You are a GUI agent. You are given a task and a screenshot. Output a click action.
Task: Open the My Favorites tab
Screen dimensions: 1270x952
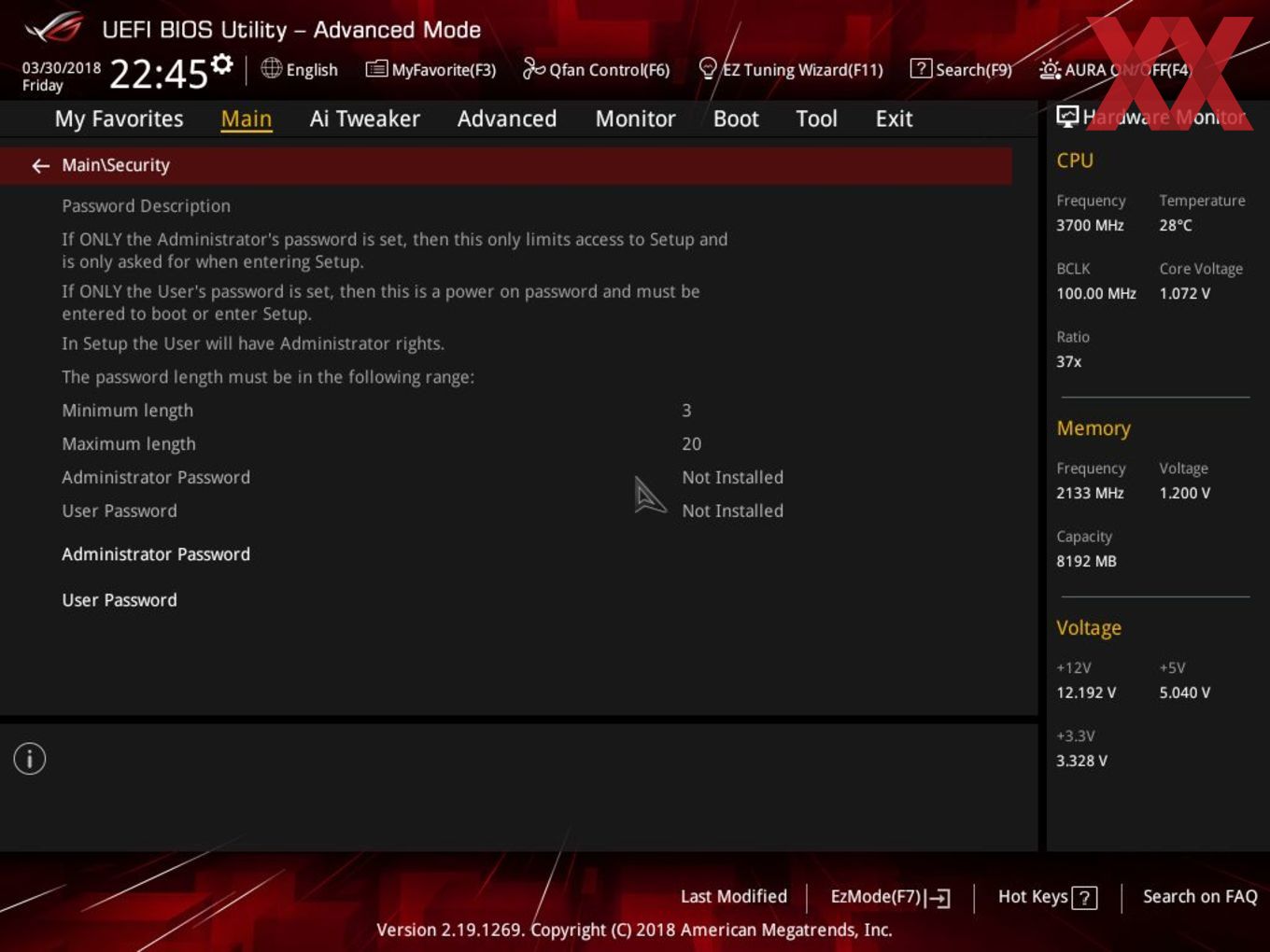click(x=119, y=119)
